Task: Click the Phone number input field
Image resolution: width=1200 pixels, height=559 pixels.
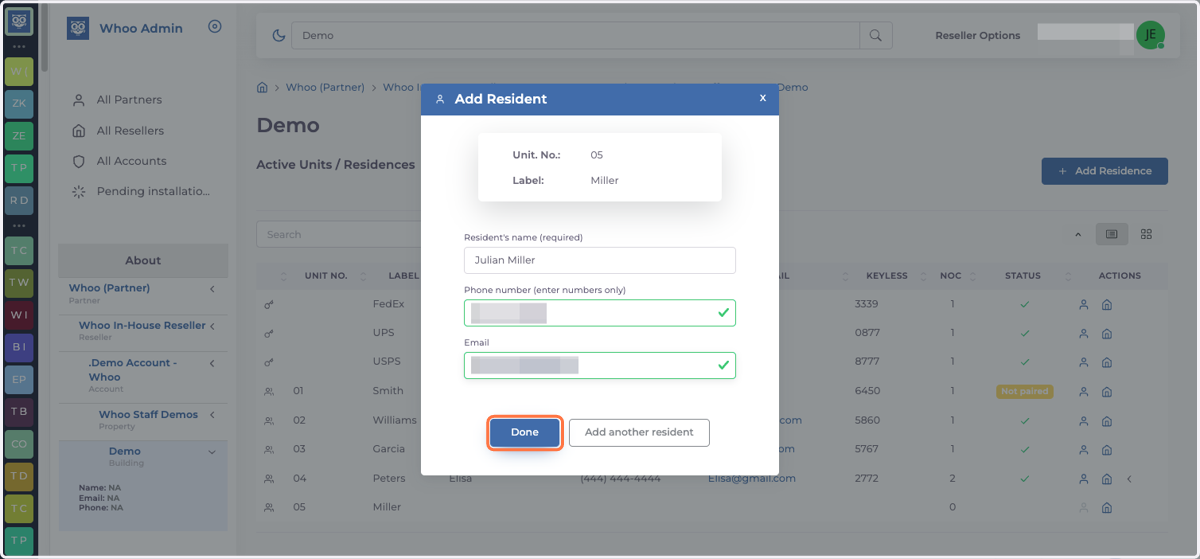Action: click(600, 313)
